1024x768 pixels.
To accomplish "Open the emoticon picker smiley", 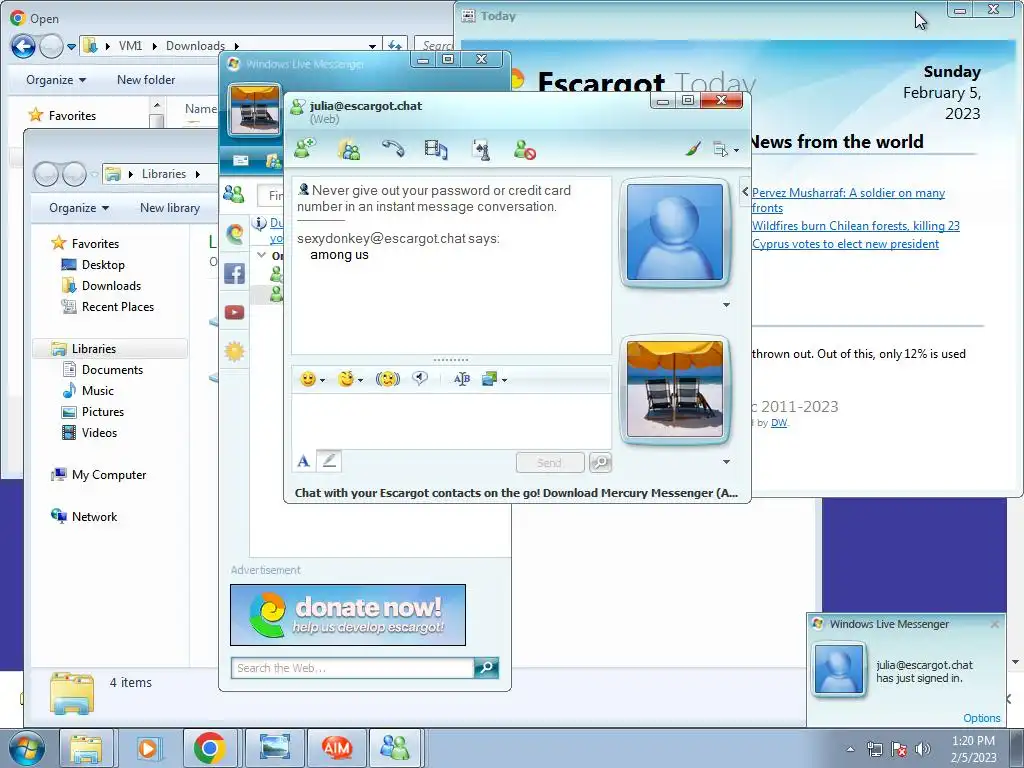I will (x=312, y=379).
